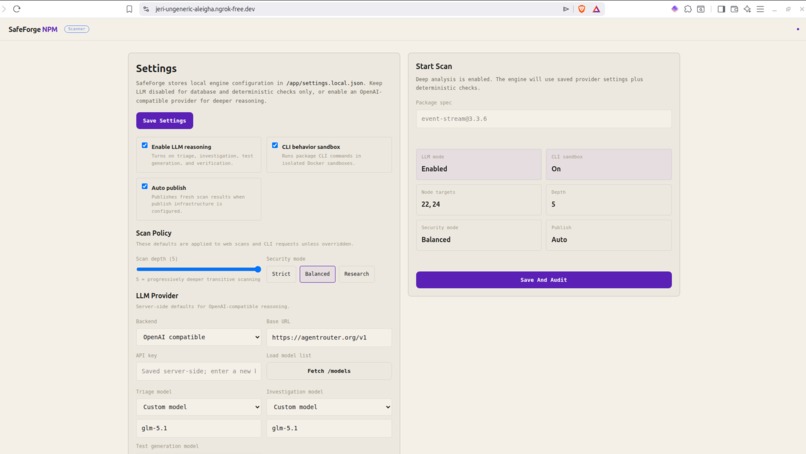Click the Publish Auto tile
Viewport: 806px width, 454px height.
[x=609, y=235]
